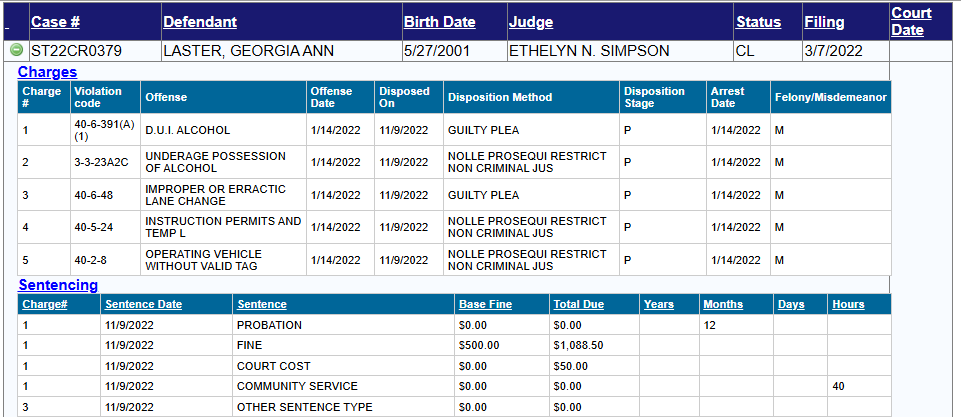961x417 pixels.
Task: Click the Hours column header
Action: click(848, 304)
